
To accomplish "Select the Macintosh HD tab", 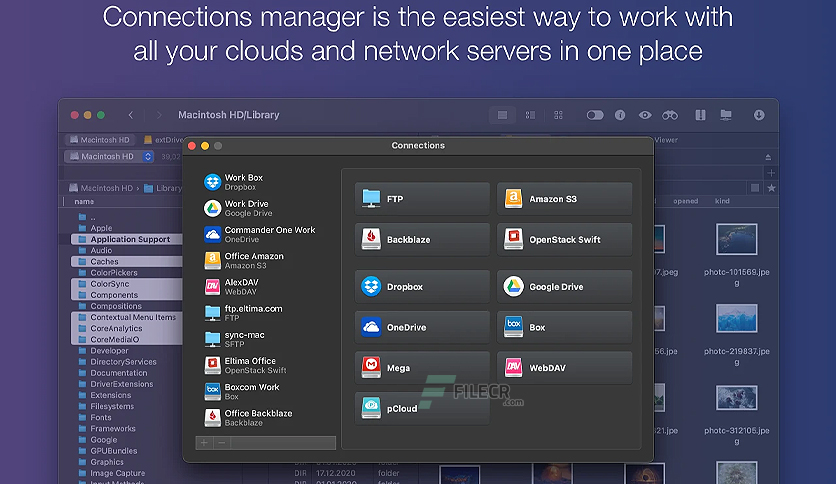I will (100, 140).
